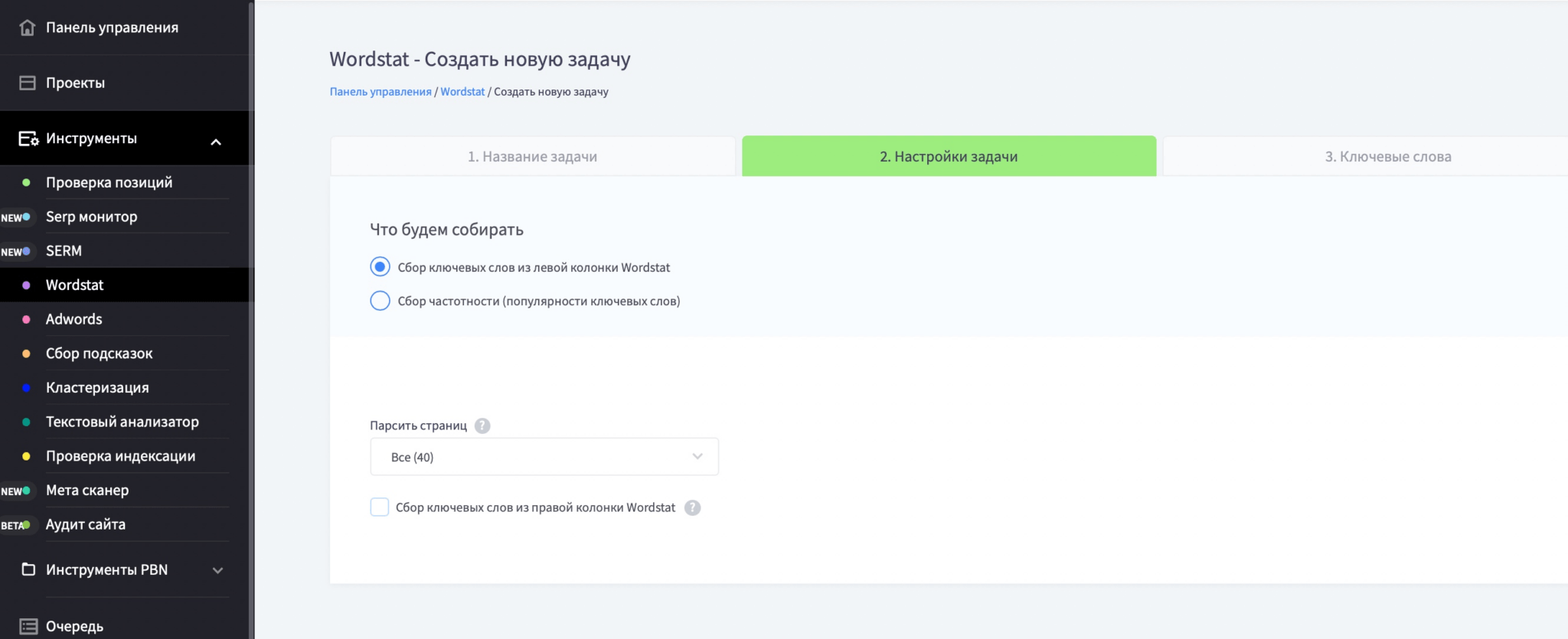This screenshot has height=639, width=1568.
Task: Collapse the Инструменты section chevron
Action: point(216,142)
